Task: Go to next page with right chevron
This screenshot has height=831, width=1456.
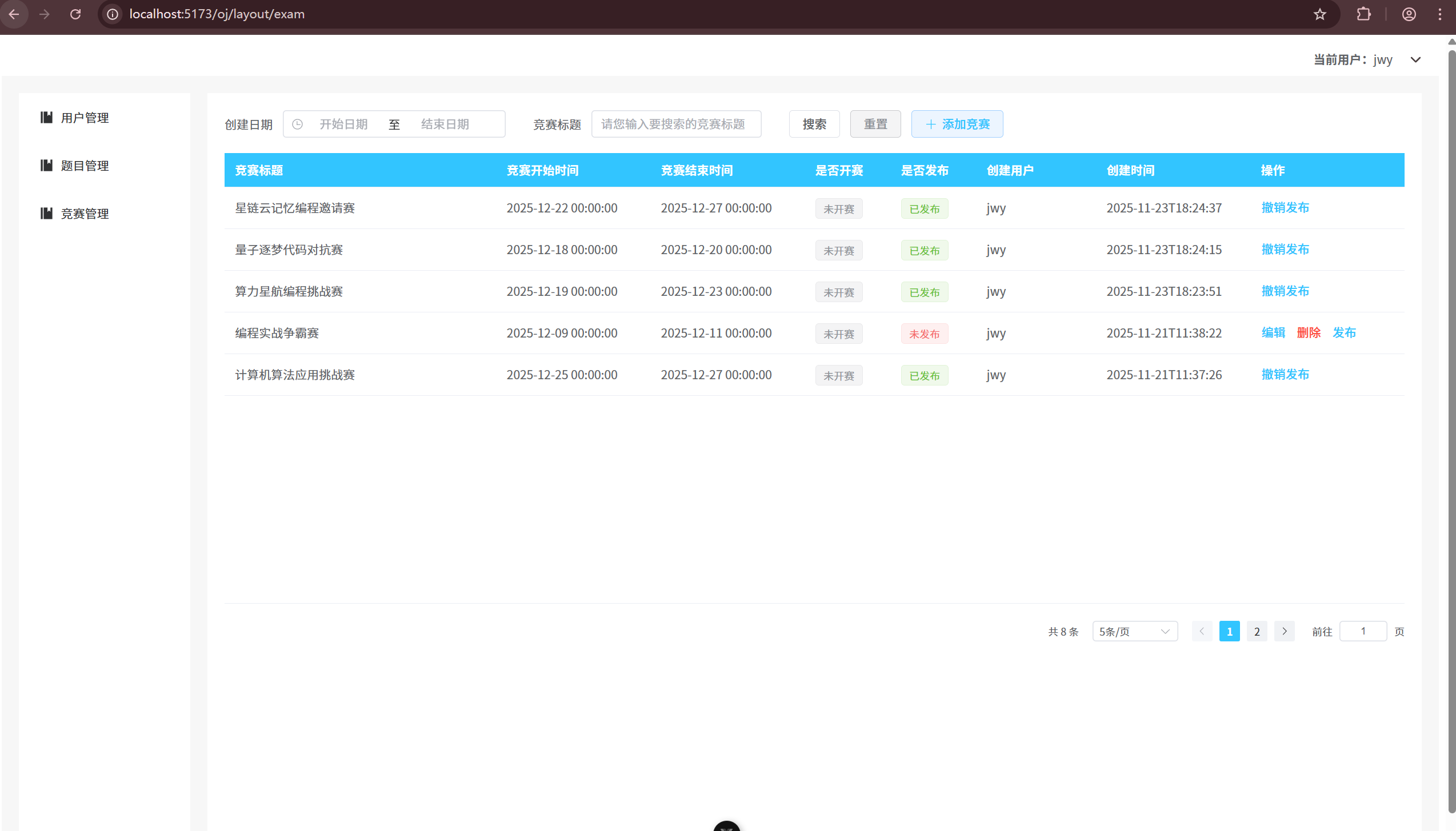Action: pyautogui.click(x=1284, y=631)
